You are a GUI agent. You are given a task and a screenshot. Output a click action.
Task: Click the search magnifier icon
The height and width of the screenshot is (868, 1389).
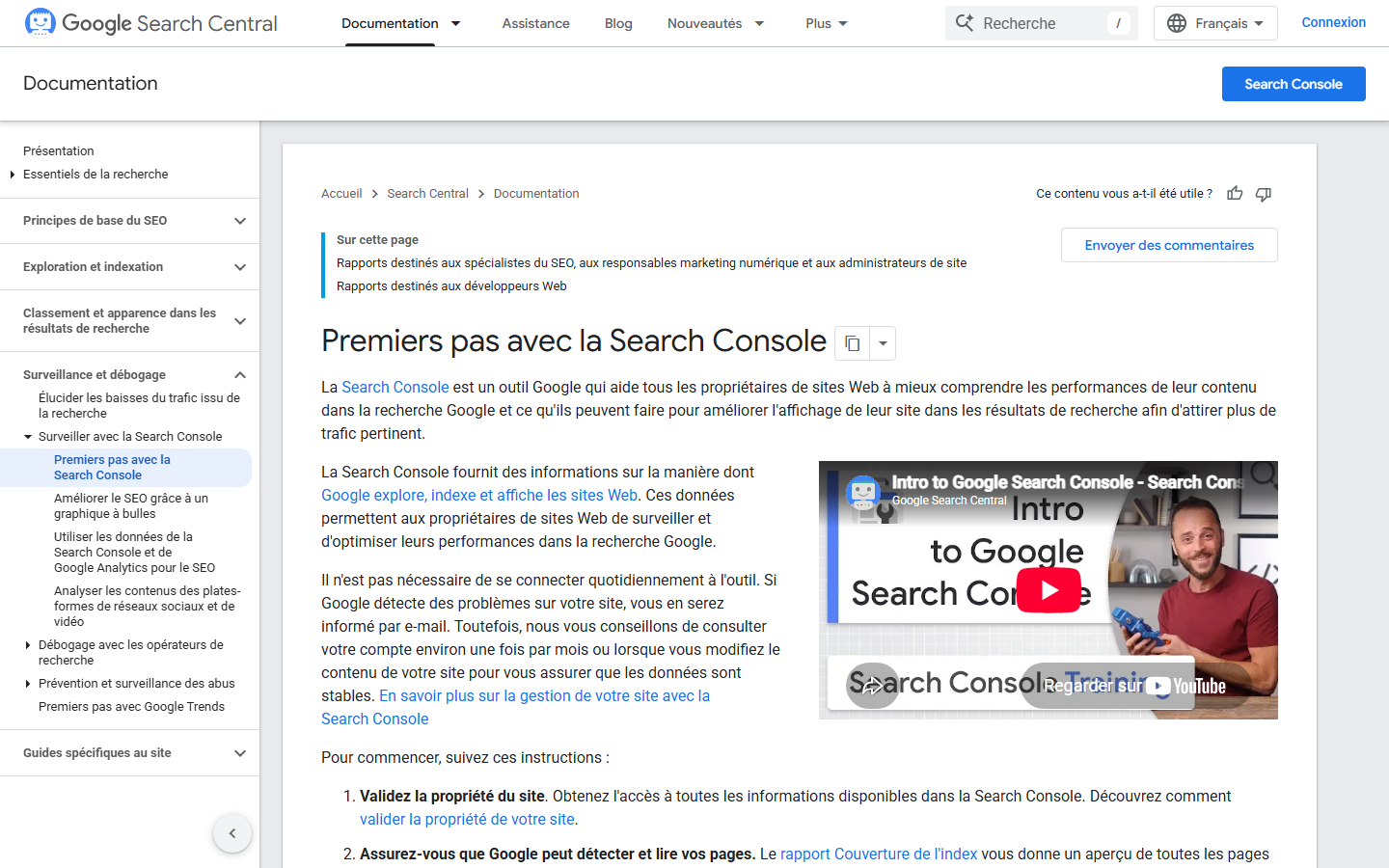pyautogui.click(x=965, y=23)
